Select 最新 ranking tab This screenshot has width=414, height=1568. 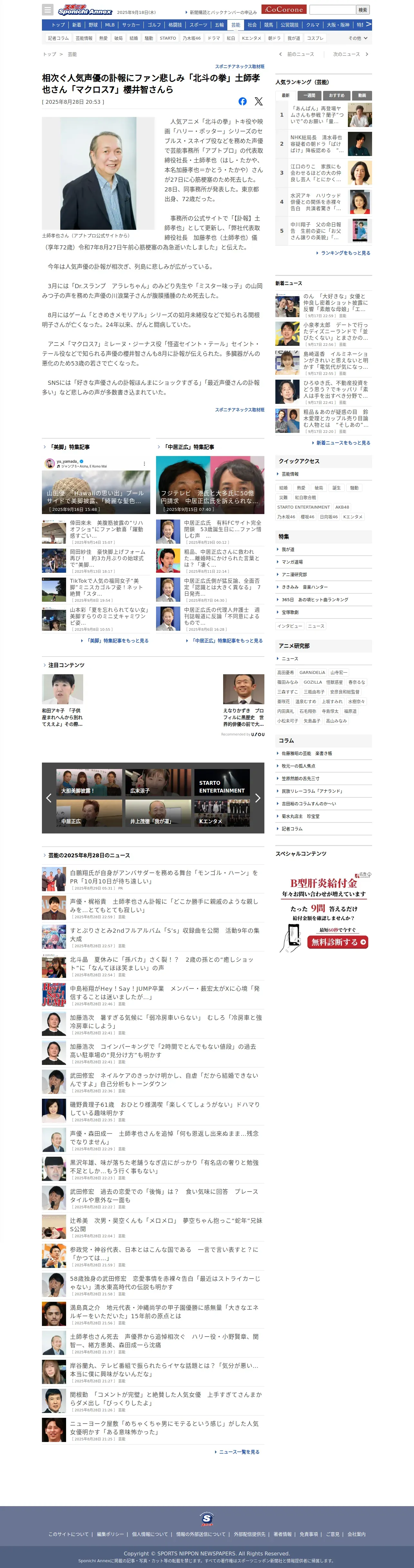tap(286, 96)
